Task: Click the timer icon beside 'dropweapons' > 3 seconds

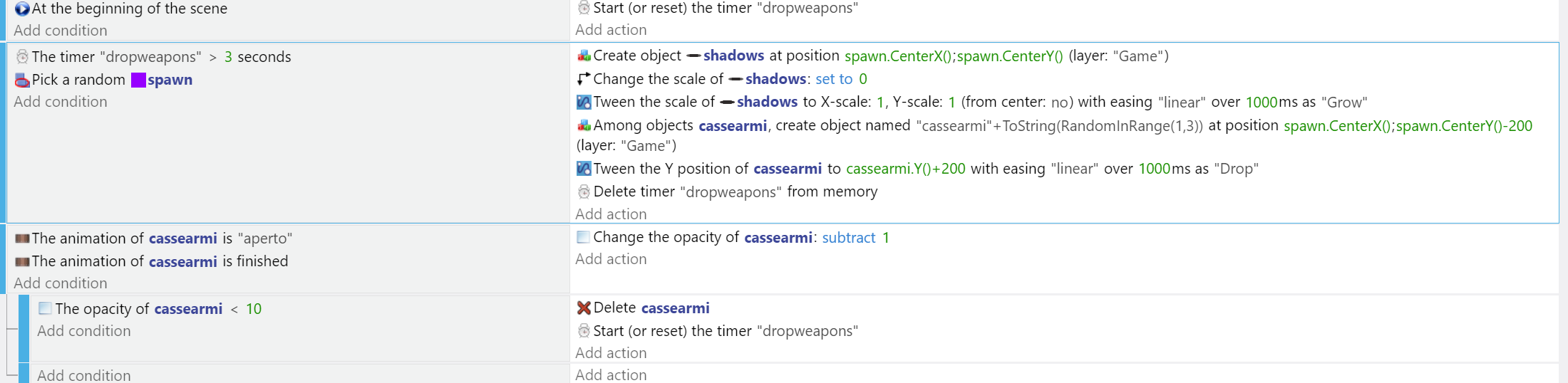Action: tap(22, 57)
